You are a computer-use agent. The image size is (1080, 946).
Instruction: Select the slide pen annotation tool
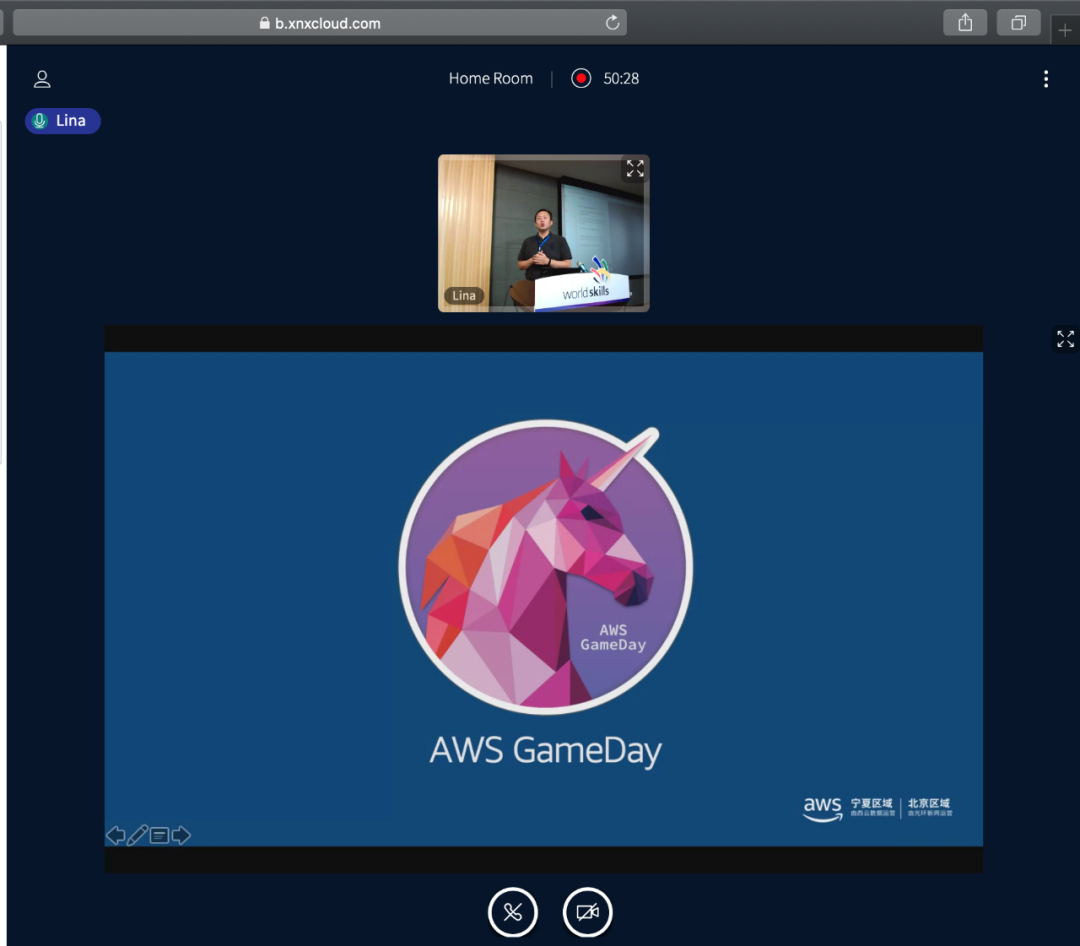click(x=137, y=835)
